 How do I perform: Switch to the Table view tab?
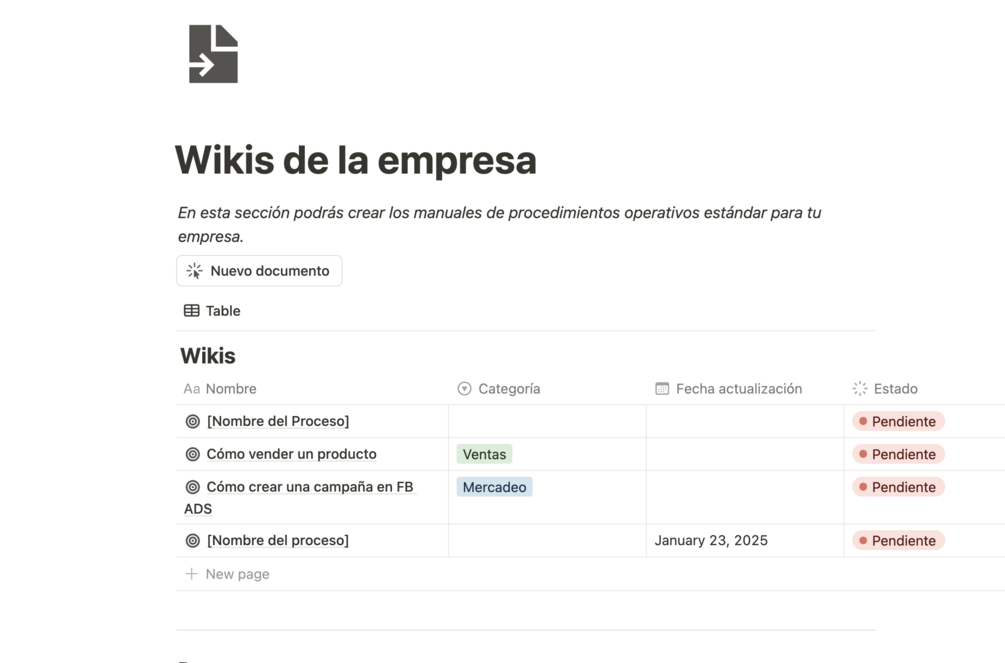(212, 311)
